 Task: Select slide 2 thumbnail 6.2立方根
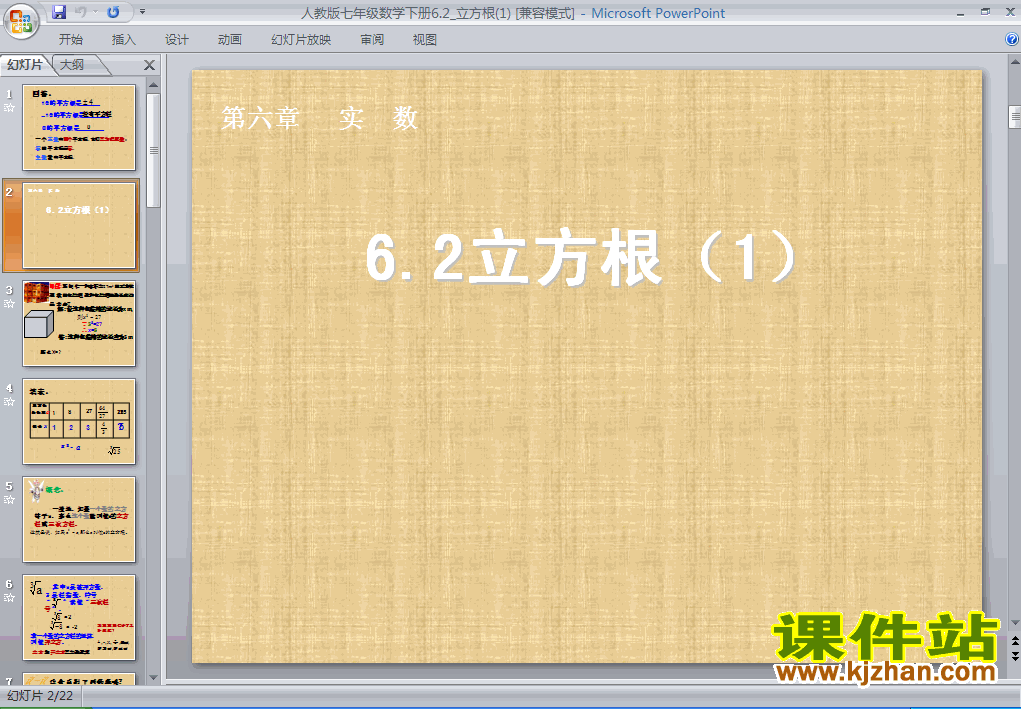(79, 225)
